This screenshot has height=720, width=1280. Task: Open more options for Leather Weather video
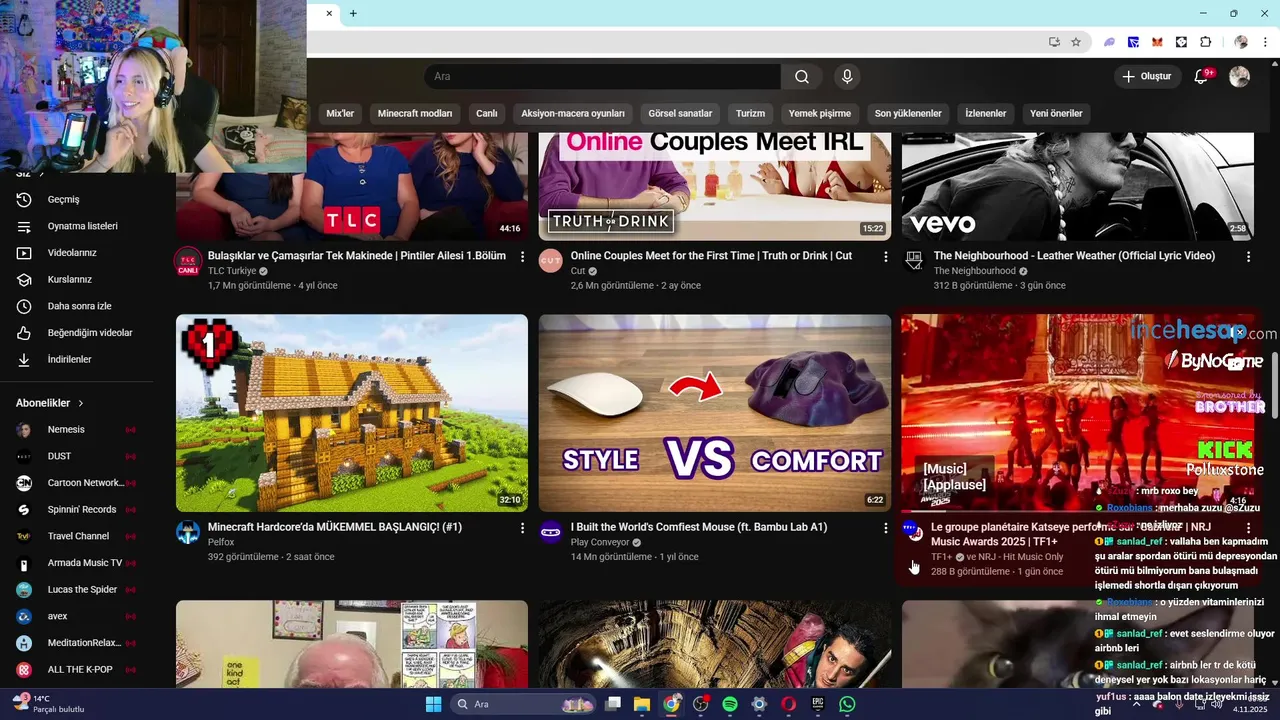pyautogui.click(x=1248, y=257)
